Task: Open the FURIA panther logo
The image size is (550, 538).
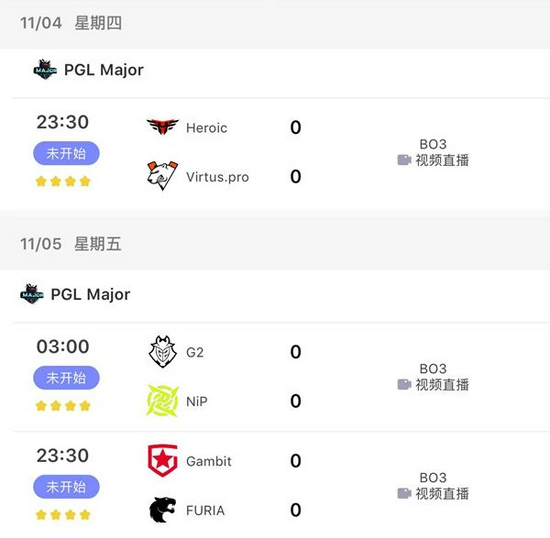Action: (x=162, y=510)
